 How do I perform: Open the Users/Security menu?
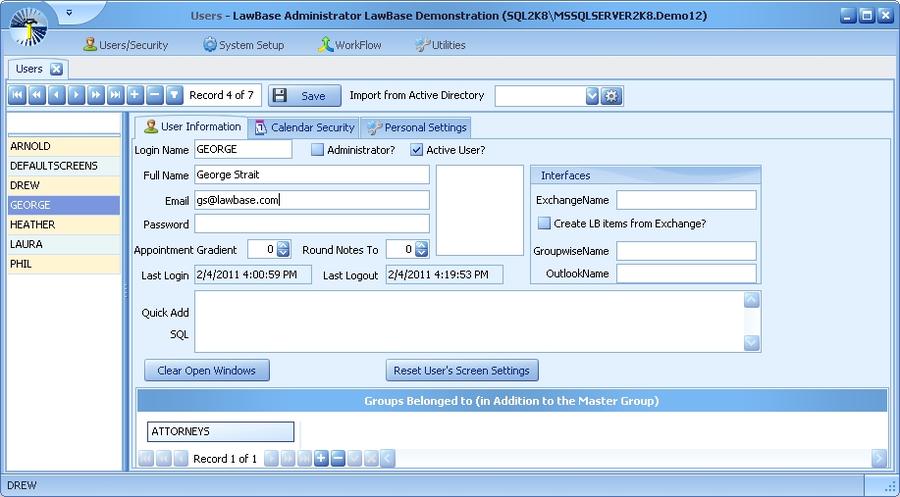[x=126, y=45]
